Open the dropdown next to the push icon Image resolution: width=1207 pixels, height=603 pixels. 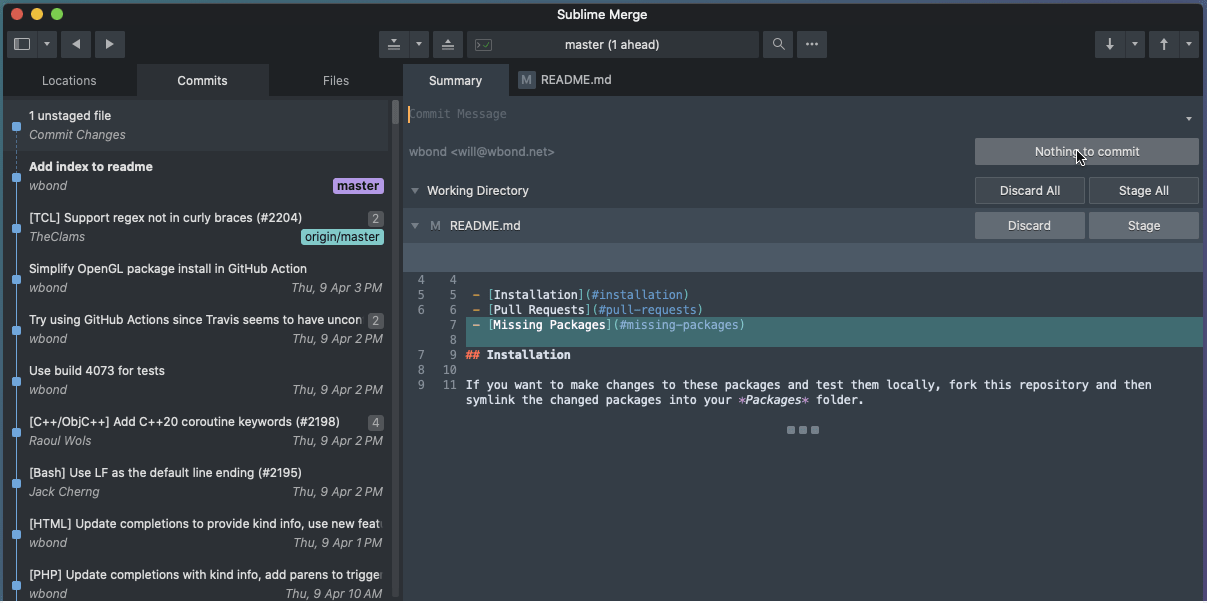tap(417, 44)
